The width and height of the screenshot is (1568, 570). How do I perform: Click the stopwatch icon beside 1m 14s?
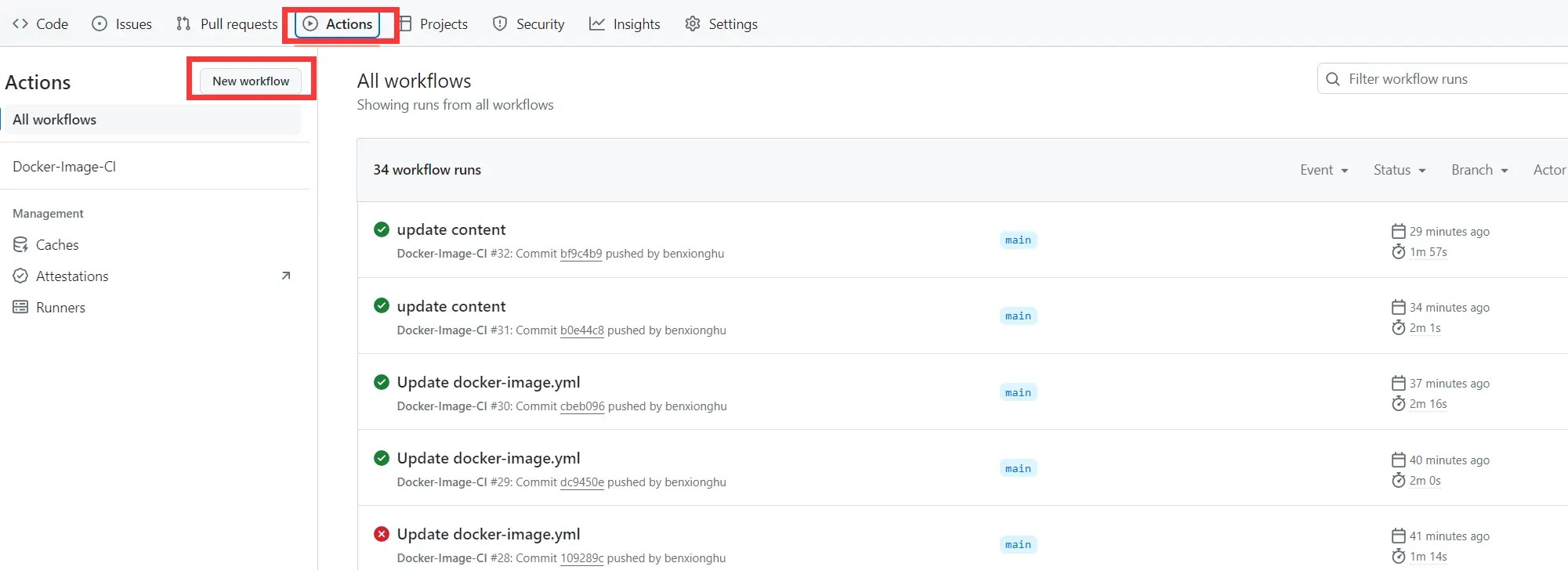coord(1399,556)
